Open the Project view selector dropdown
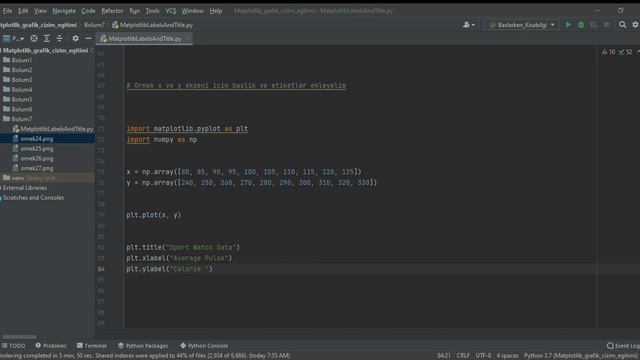Viewport: 640px width, 360px height. pyautogui.click(x=13, y=38)
